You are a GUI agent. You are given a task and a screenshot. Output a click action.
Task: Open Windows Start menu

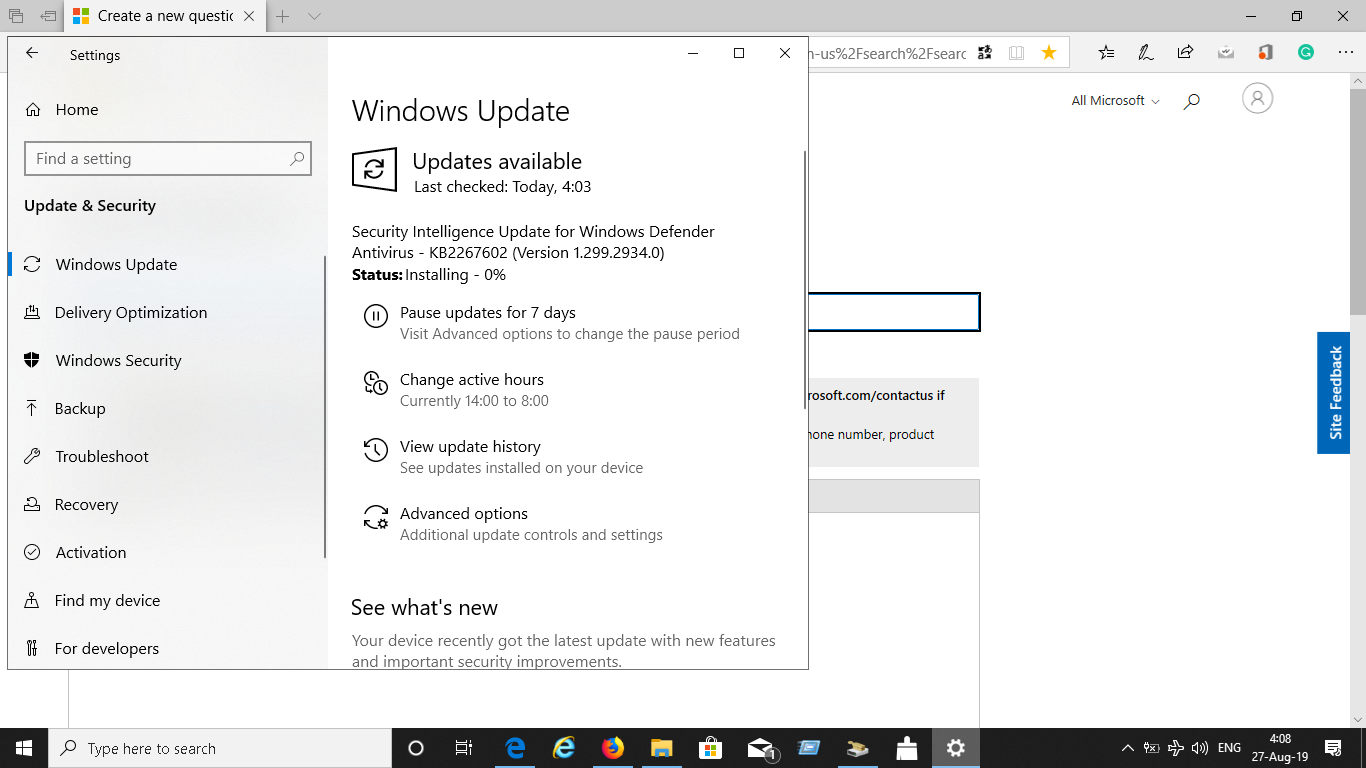coord(24,748)
